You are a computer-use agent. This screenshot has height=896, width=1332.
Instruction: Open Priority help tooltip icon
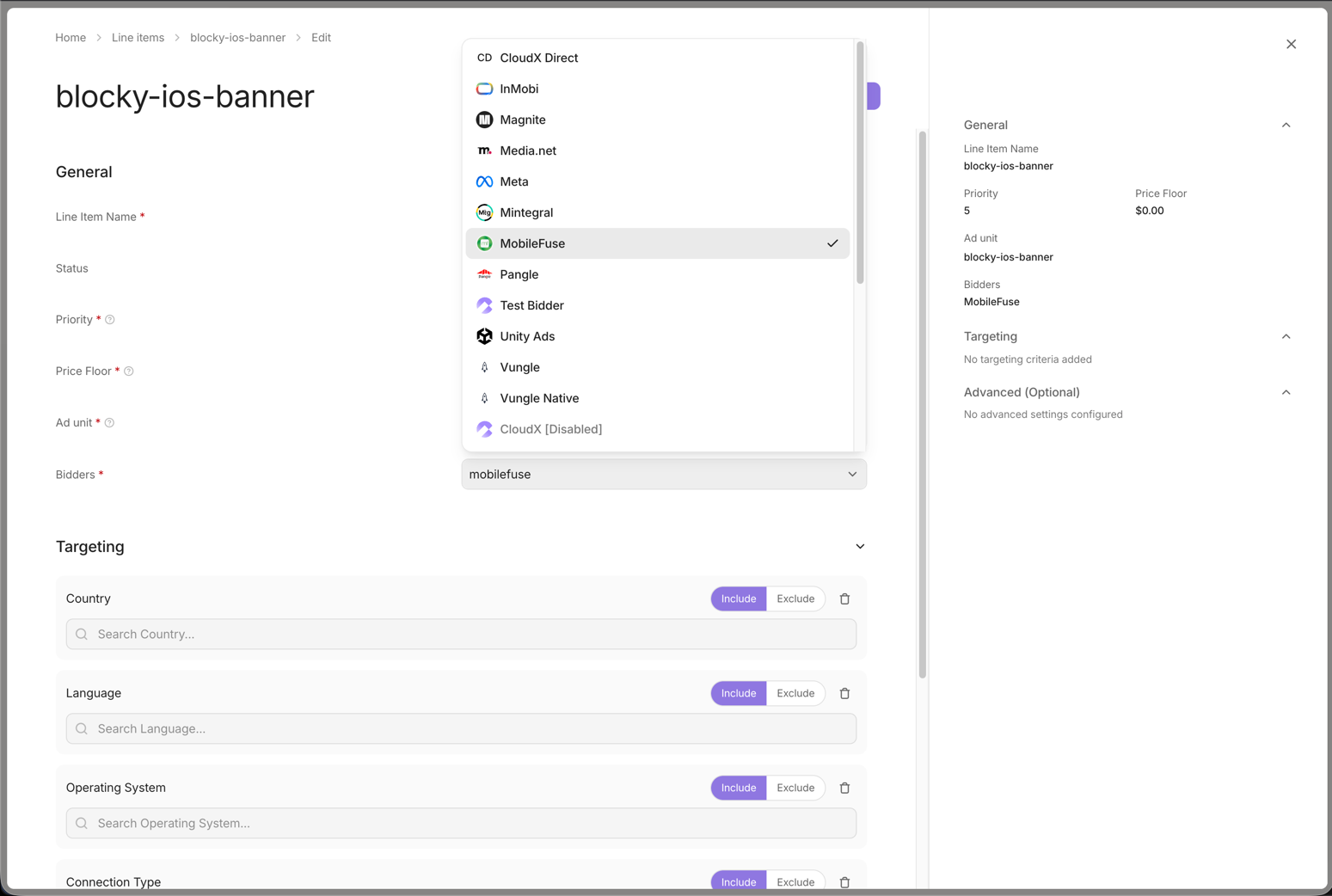pyautogui.click(x=110, y=320)
